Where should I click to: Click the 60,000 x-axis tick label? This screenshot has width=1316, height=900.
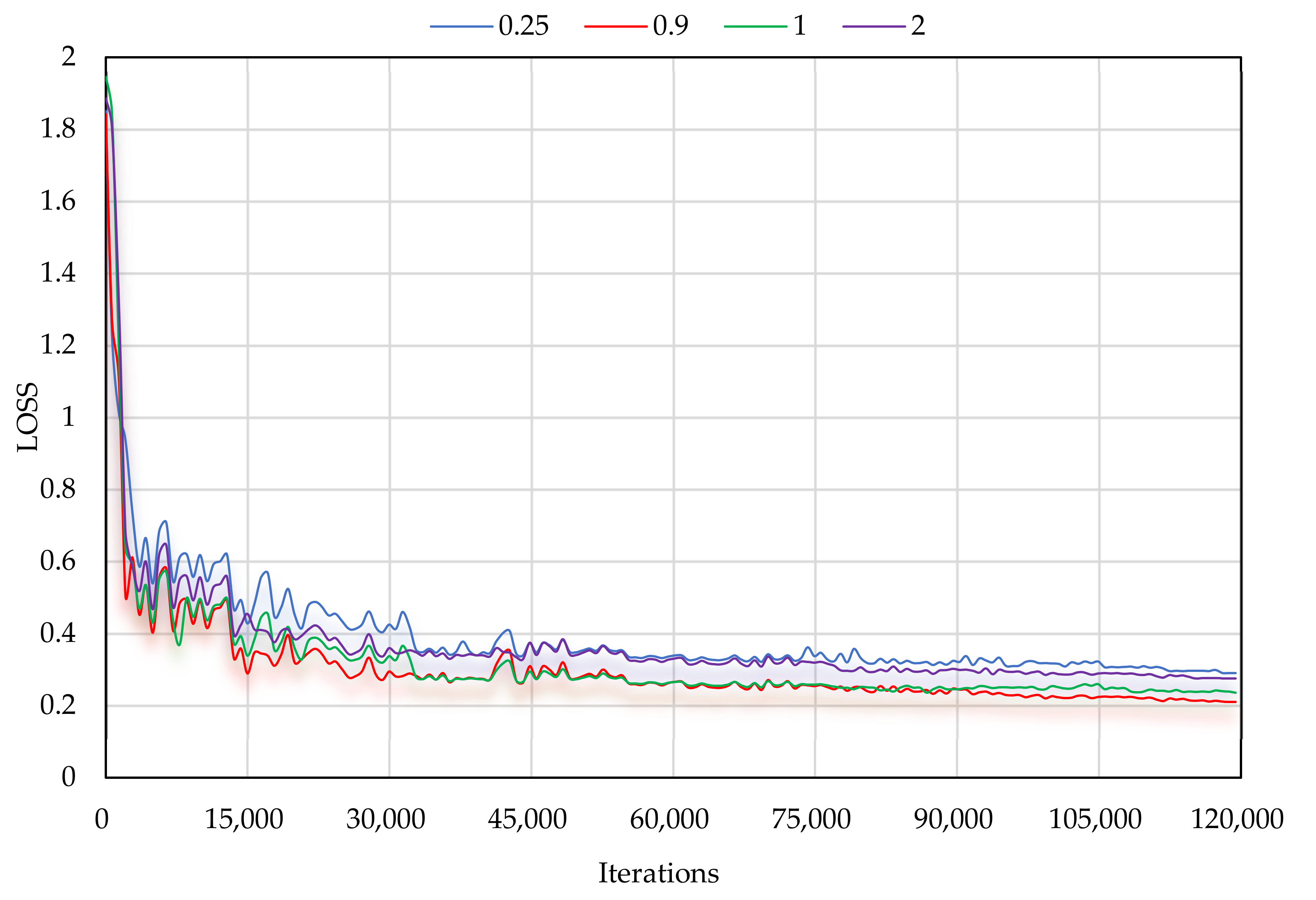669,819
